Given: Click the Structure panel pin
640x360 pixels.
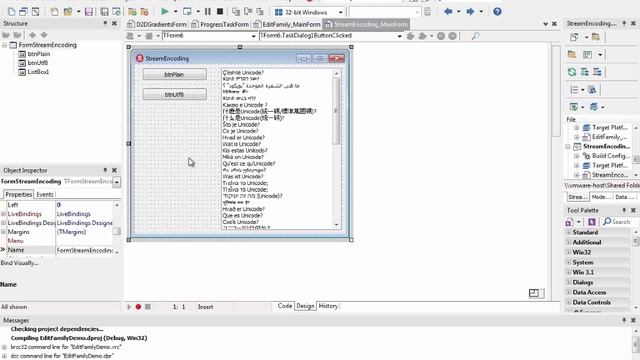Looking at the screenshot, I should (105, 24).
